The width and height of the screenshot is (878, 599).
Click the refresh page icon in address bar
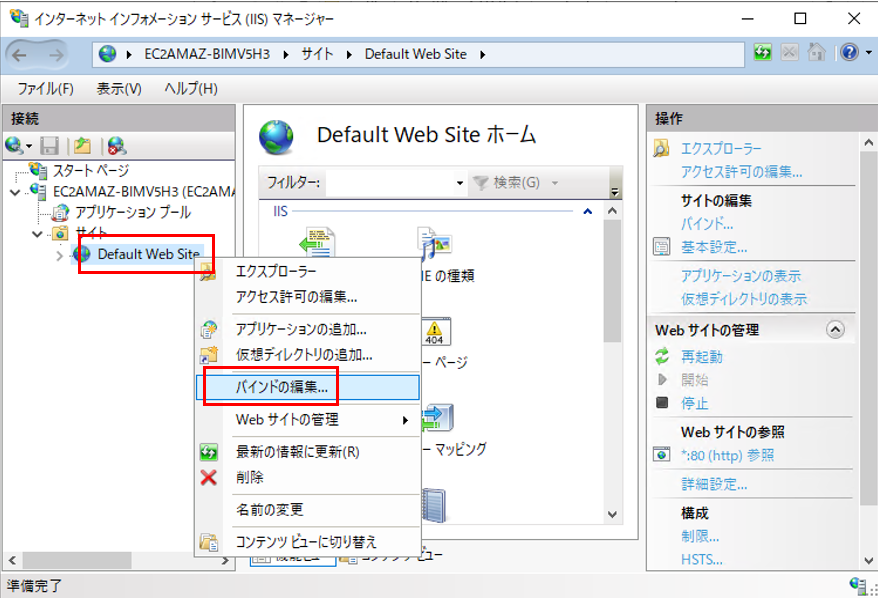[763, 53]
